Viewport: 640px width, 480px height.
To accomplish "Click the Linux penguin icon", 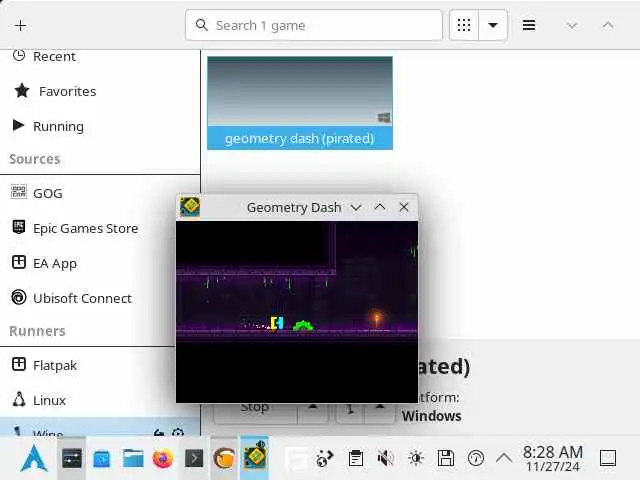I will (19, 399).
